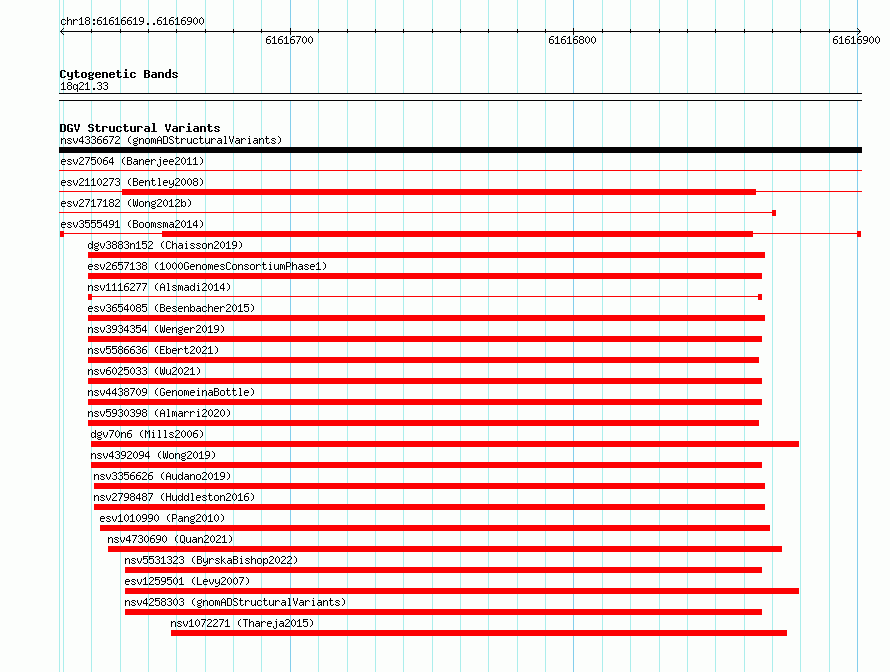Image resolution: width=890 pixels, height=672 pixels.
Task: Click the esv1010990 Pang2010 label
Action: [x=162, y=518]
